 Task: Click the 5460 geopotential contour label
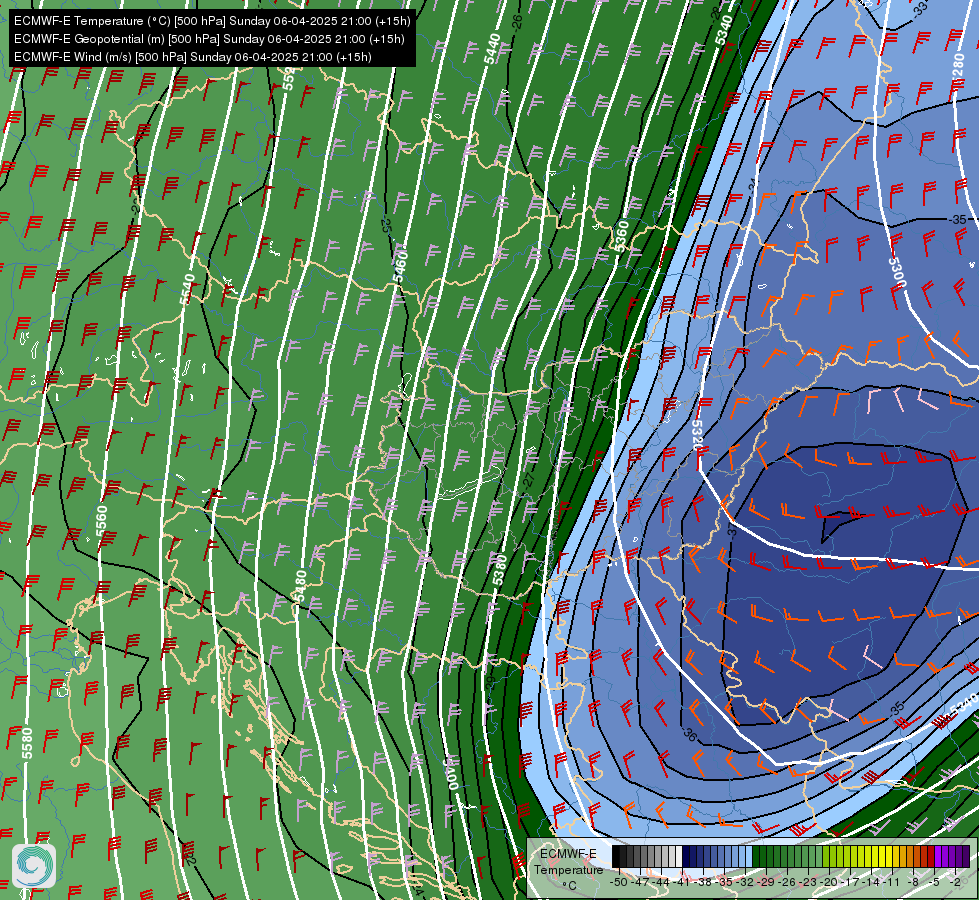tap(400, 267)
